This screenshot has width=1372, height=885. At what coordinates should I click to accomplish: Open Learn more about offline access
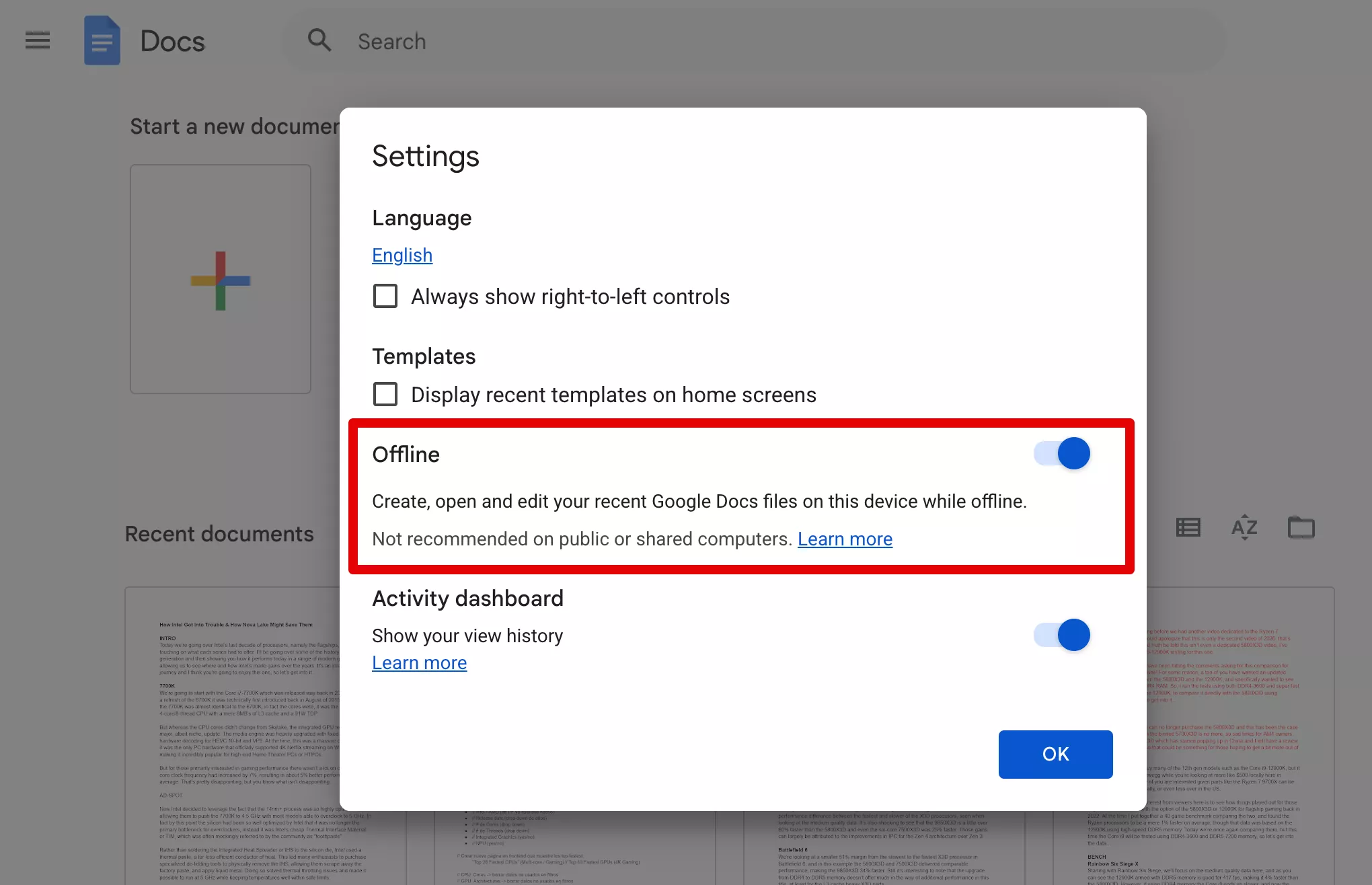tap(845, 539)
